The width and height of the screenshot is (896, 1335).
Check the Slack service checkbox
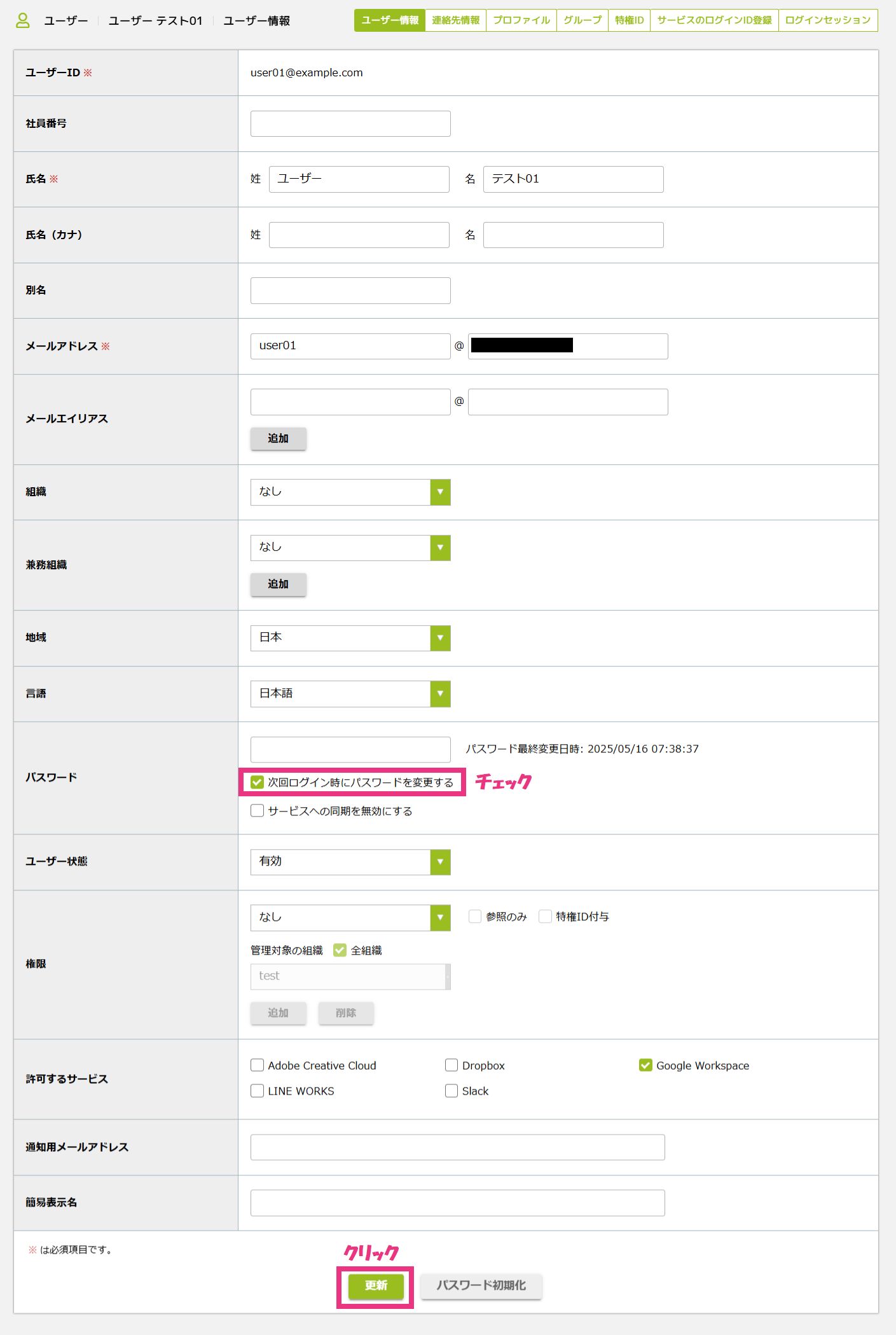click(451, 1091)
